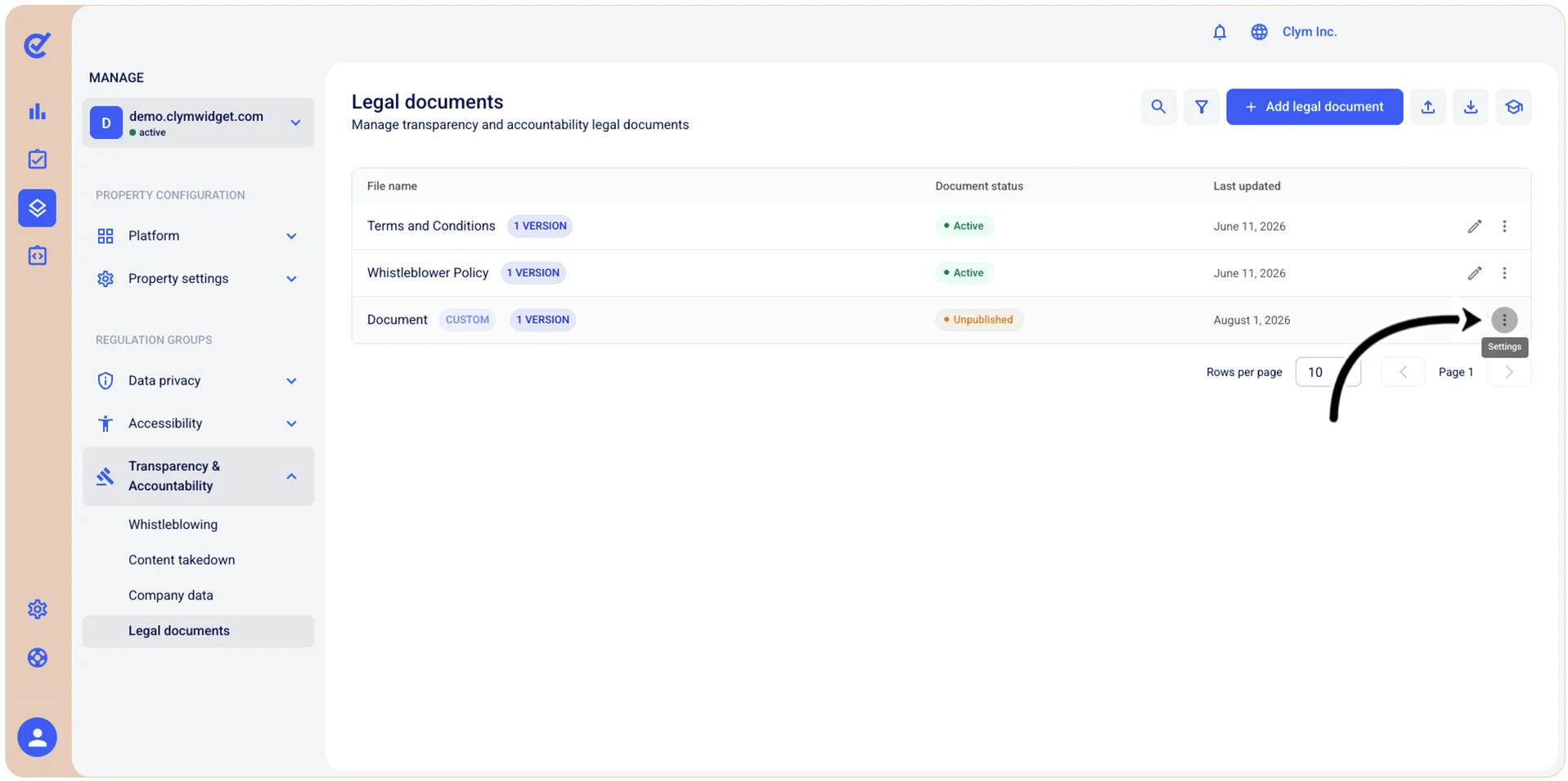Collapse Transparency & Accountability group

click(x=198, y=476)
